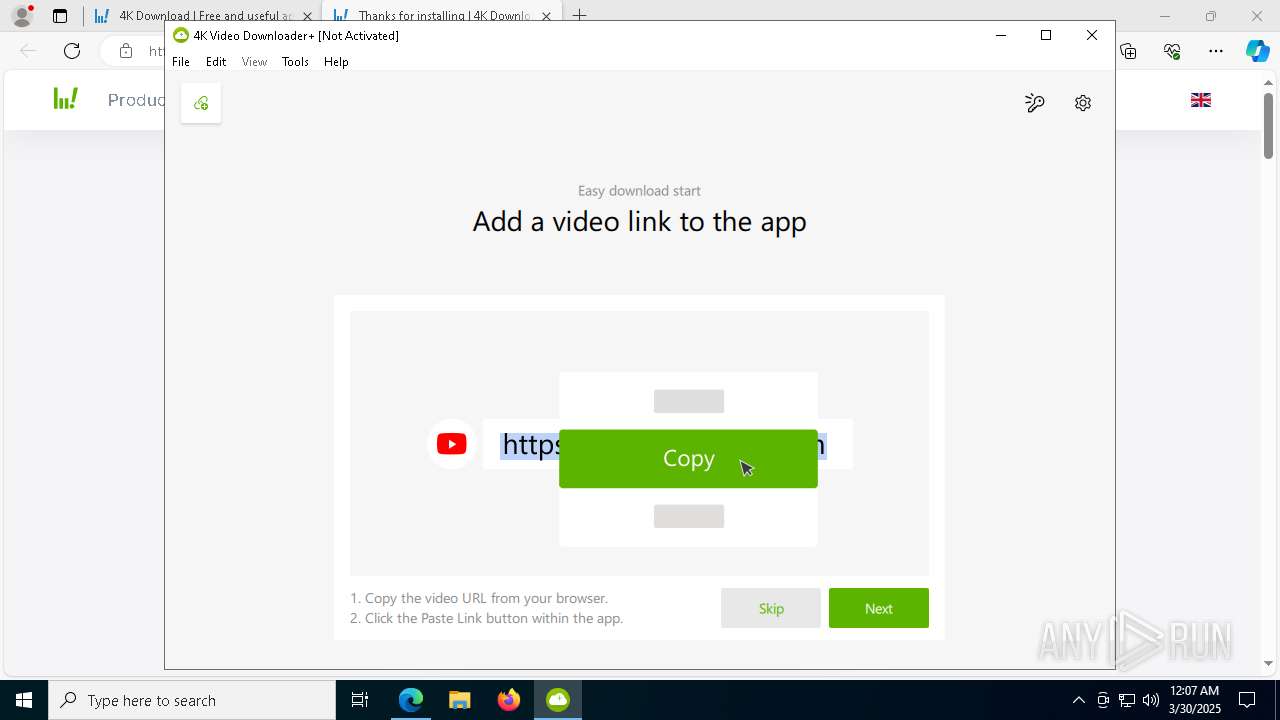1280x720 pixels.
Task: Click the network icon in the tray
Action: 1127,700
